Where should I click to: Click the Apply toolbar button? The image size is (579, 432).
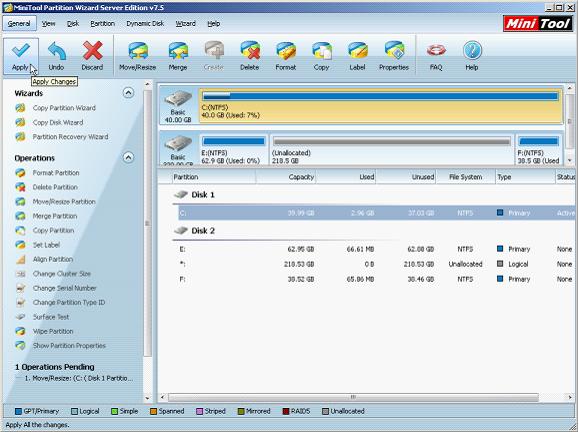(x=21, y=56)
